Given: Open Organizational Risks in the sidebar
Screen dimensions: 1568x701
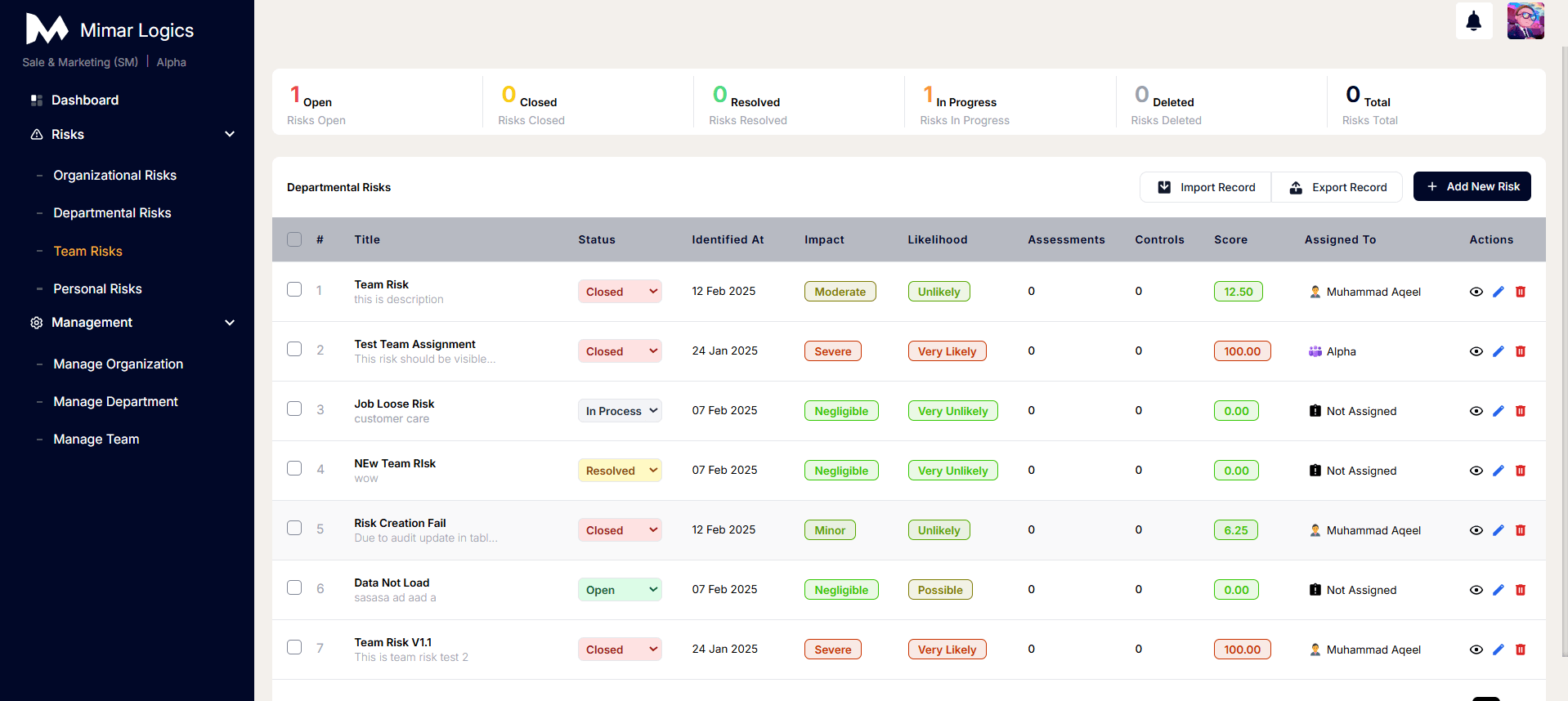Looking at the screenshot, I should (114, 176).
